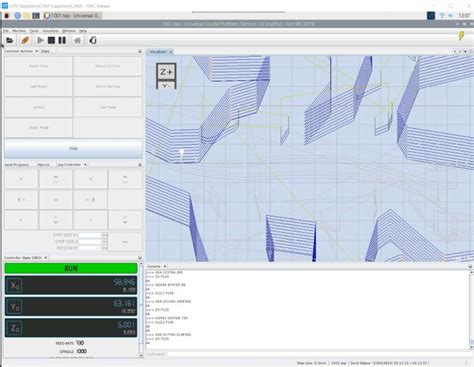This screenshot has height=367, width=474.
Task: Close the Jog Controller tab
Action: click(x=85, y=165)
